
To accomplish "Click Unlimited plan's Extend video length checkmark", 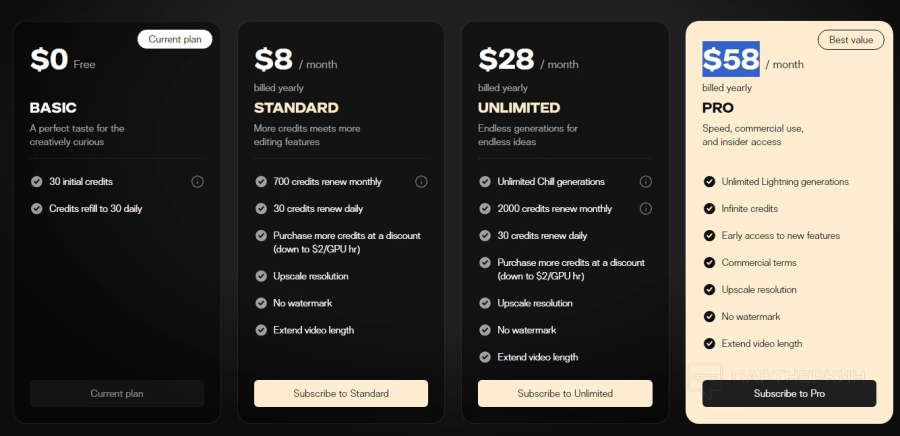I will point(485,357).
